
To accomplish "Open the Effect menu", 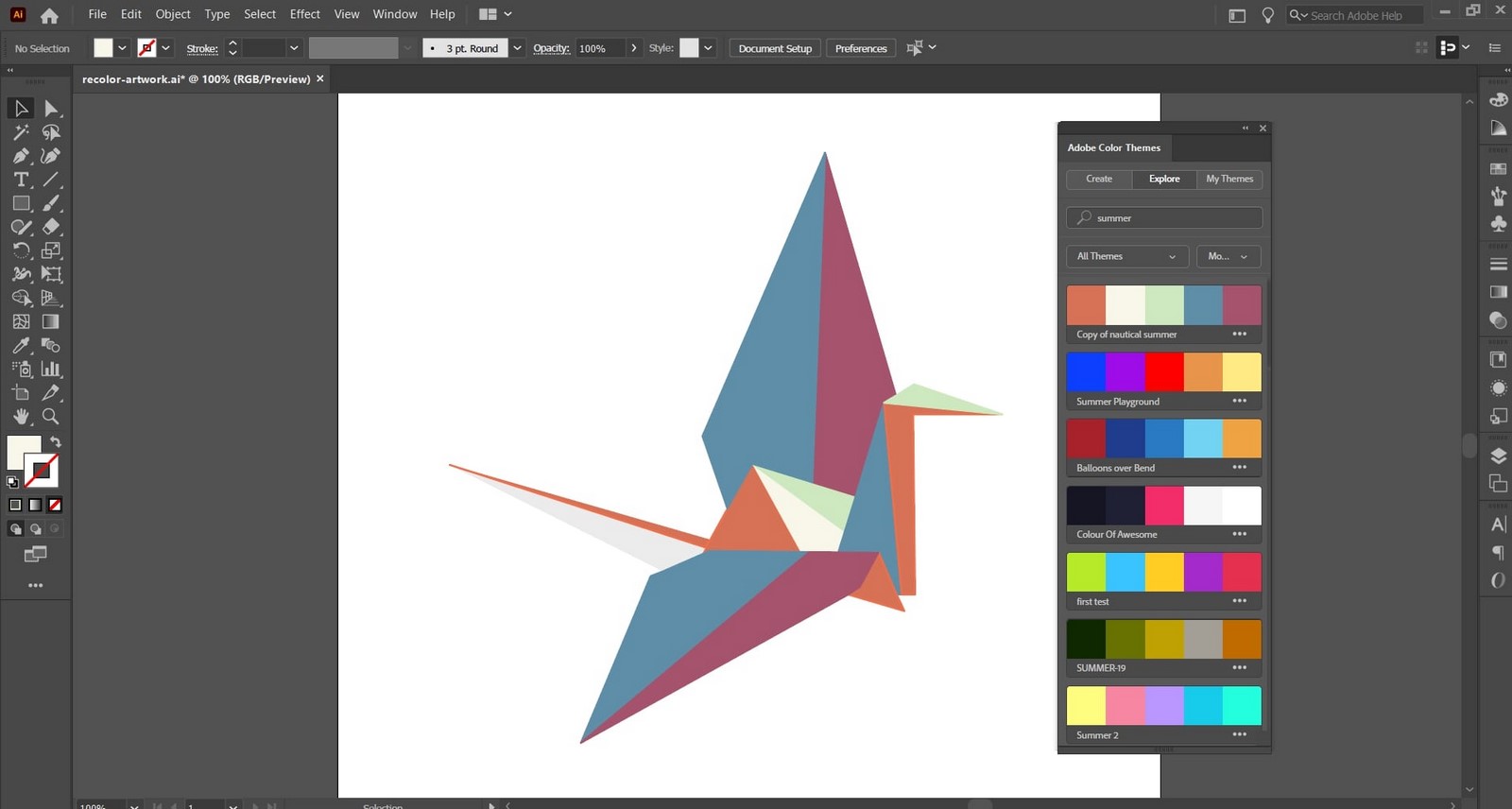I will point(305,14).
